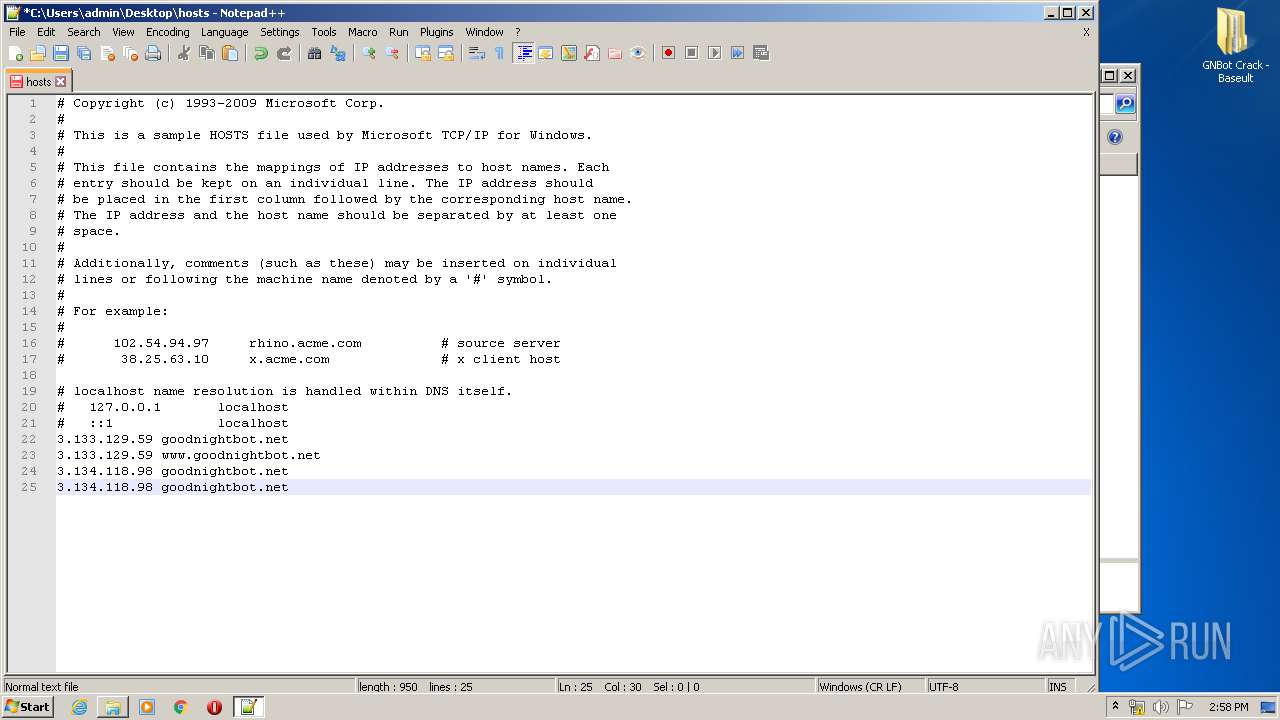Click the Start button on the taskbar
Viewport: 1280px width, 720px height.
(x=27, y=707)
